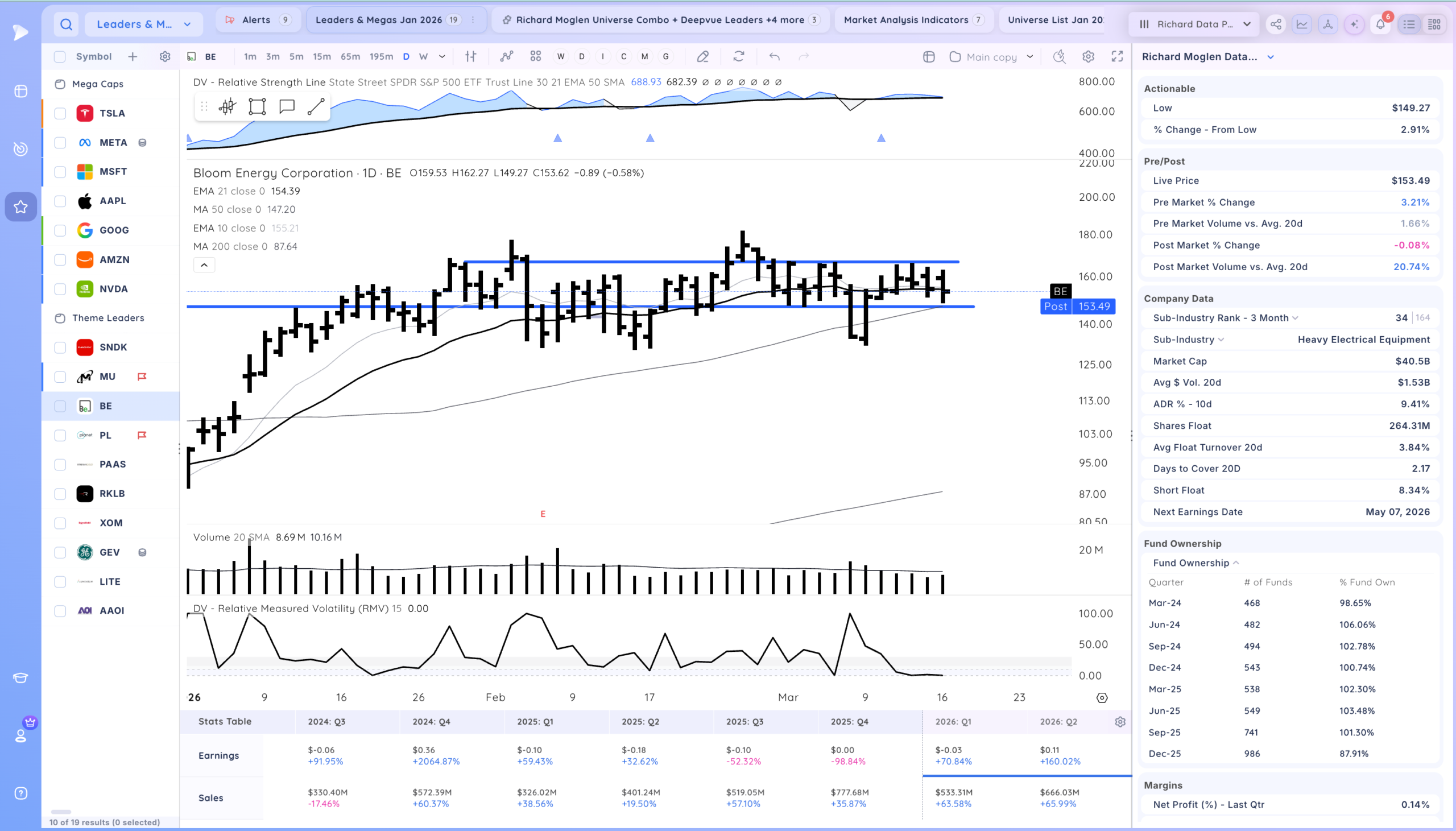The width and height of the screenshot is (1456, 831).
Task: Check the TSLA row checkbox
Action: pos(60,113)
